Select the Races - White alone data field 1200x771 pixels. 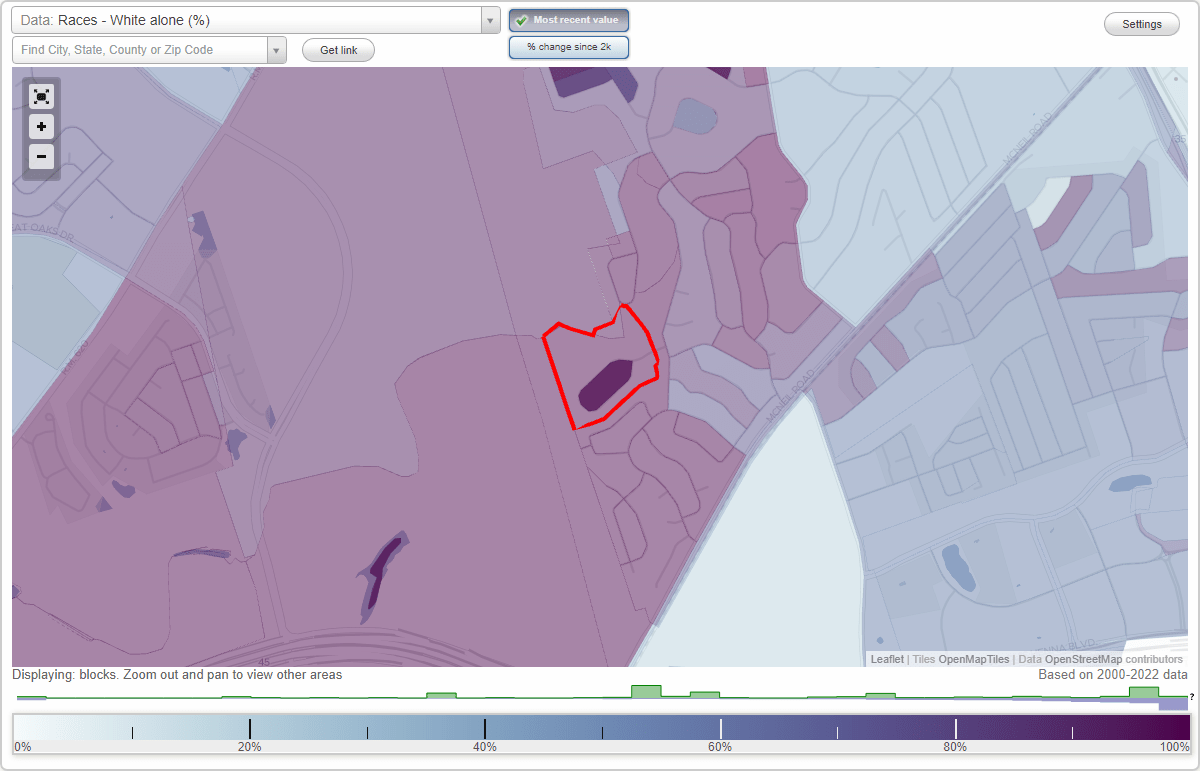click(x=246, y=20)
